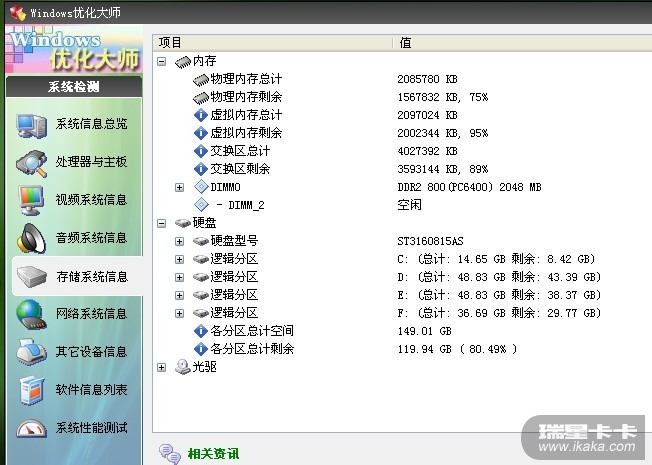The height and width of the screenshot is (465, 652).
Task: Click the info icon beside 虚拟内存剩余
Action: [201, 133]
